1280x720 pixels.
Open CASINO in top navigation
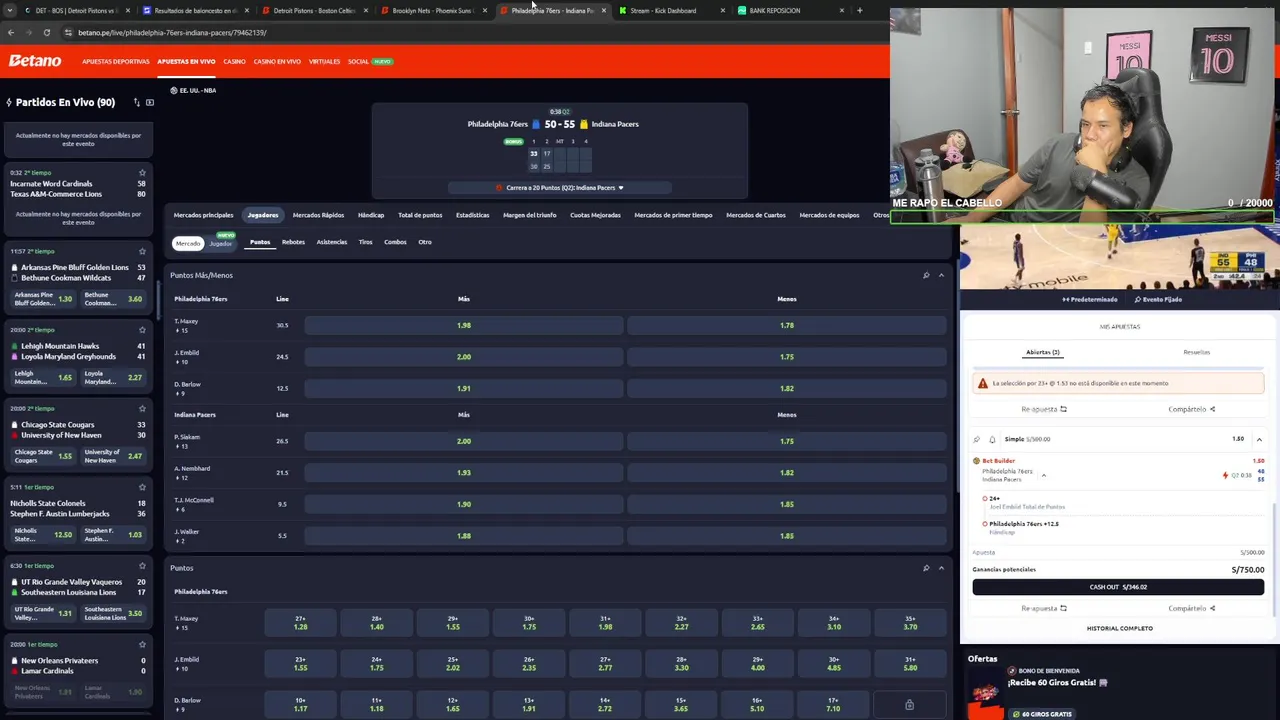[234, 62]
